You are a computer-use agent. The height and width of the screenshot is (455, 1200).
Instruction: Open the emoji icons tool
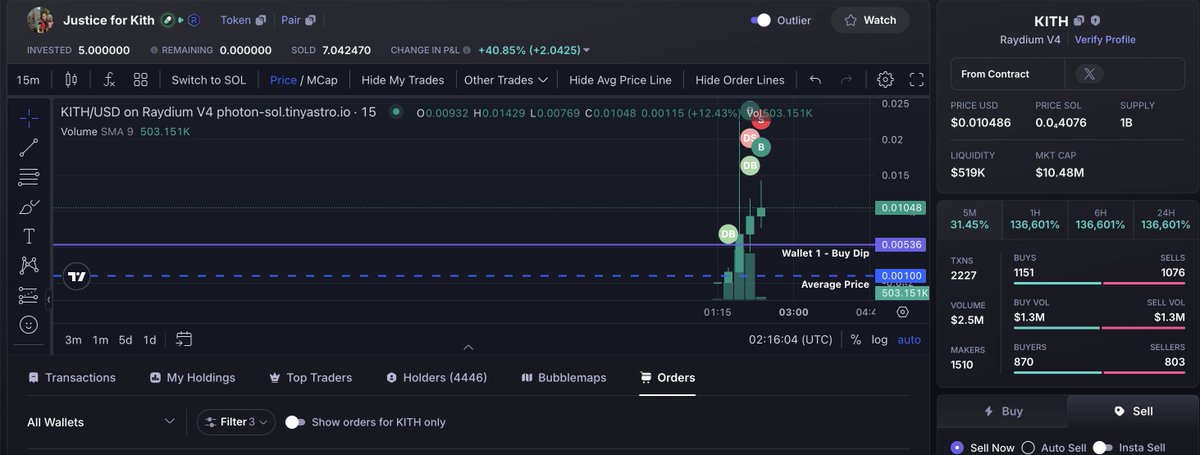tap(28, 325)
